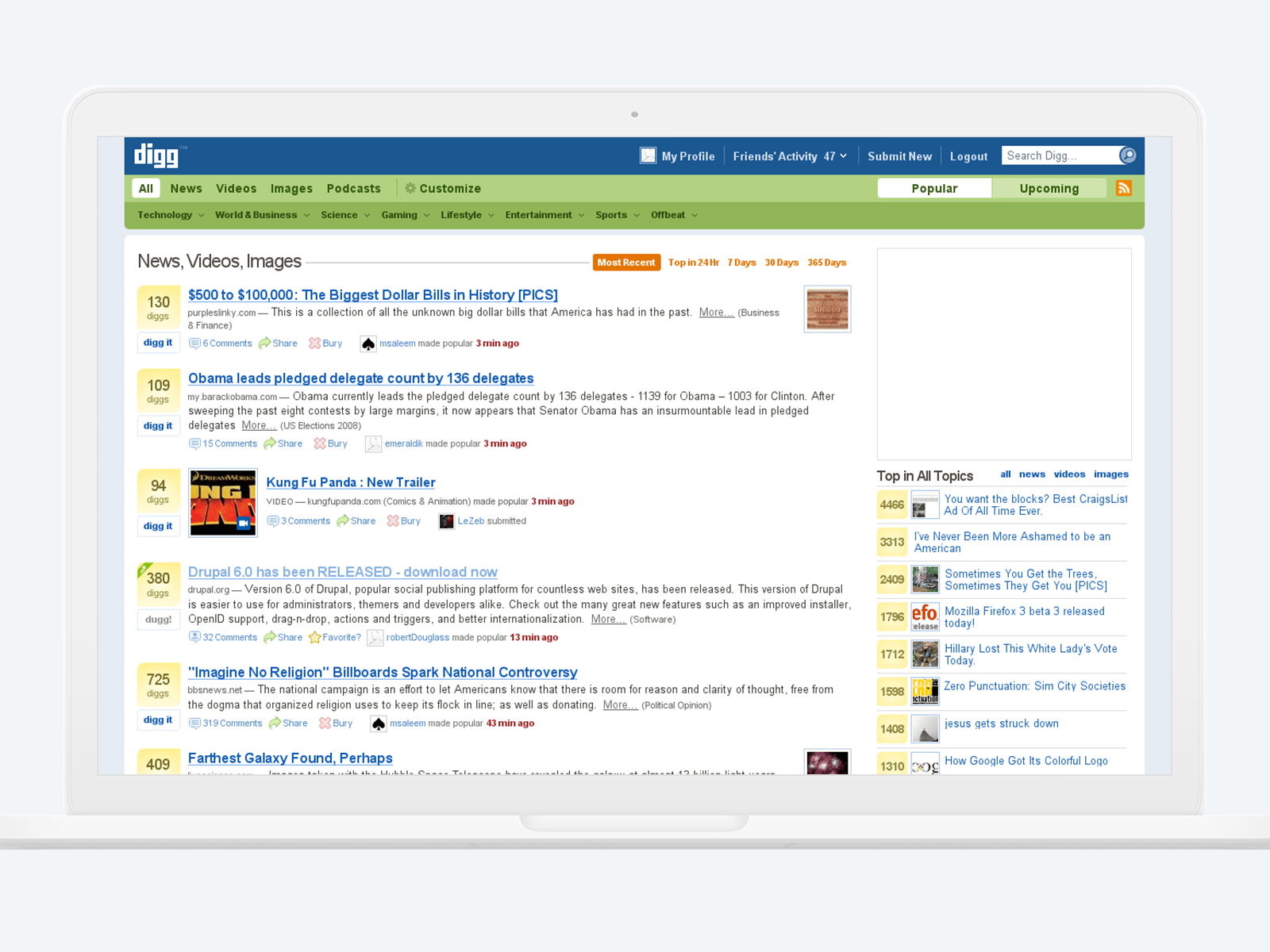Click the search magnifier icon
Viewport: 1270px width, 952px height.
pos(1127,155)
